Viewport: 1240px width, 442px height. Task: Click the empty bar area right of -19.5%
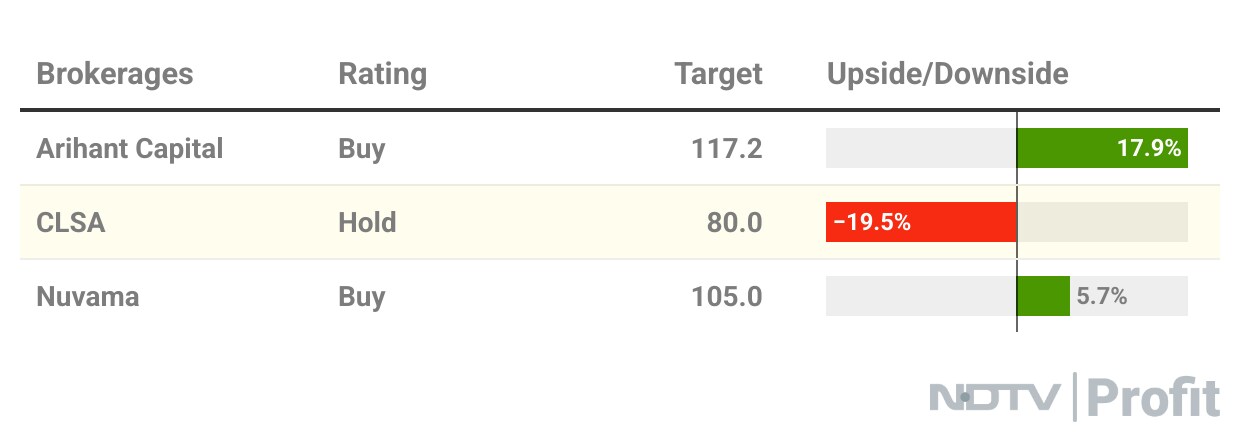pyautogui.click(x=1102, y=222)
